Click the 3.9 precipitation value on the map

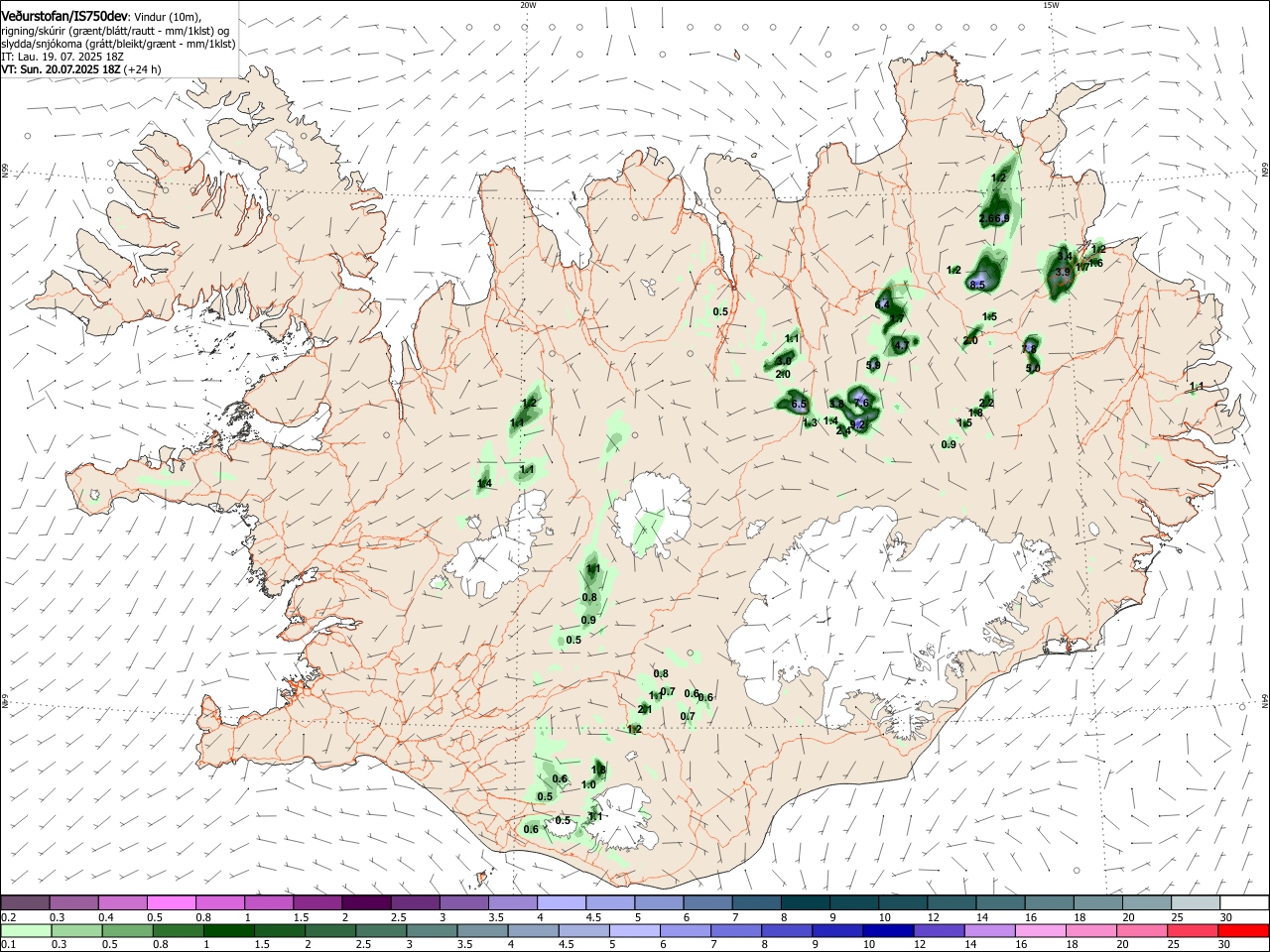pos(1063,272)
